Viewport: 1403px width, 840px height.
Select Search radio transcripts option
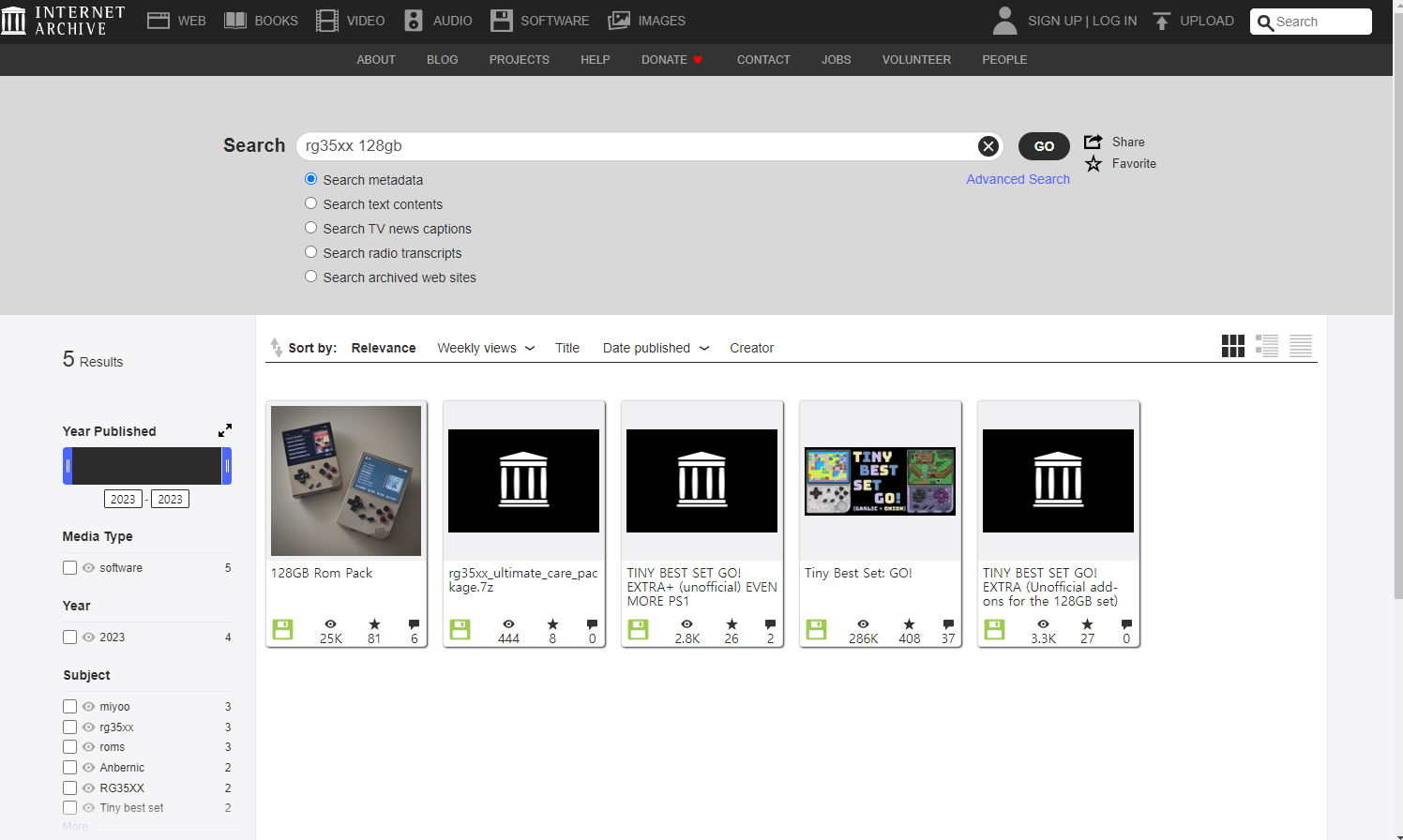310,252
